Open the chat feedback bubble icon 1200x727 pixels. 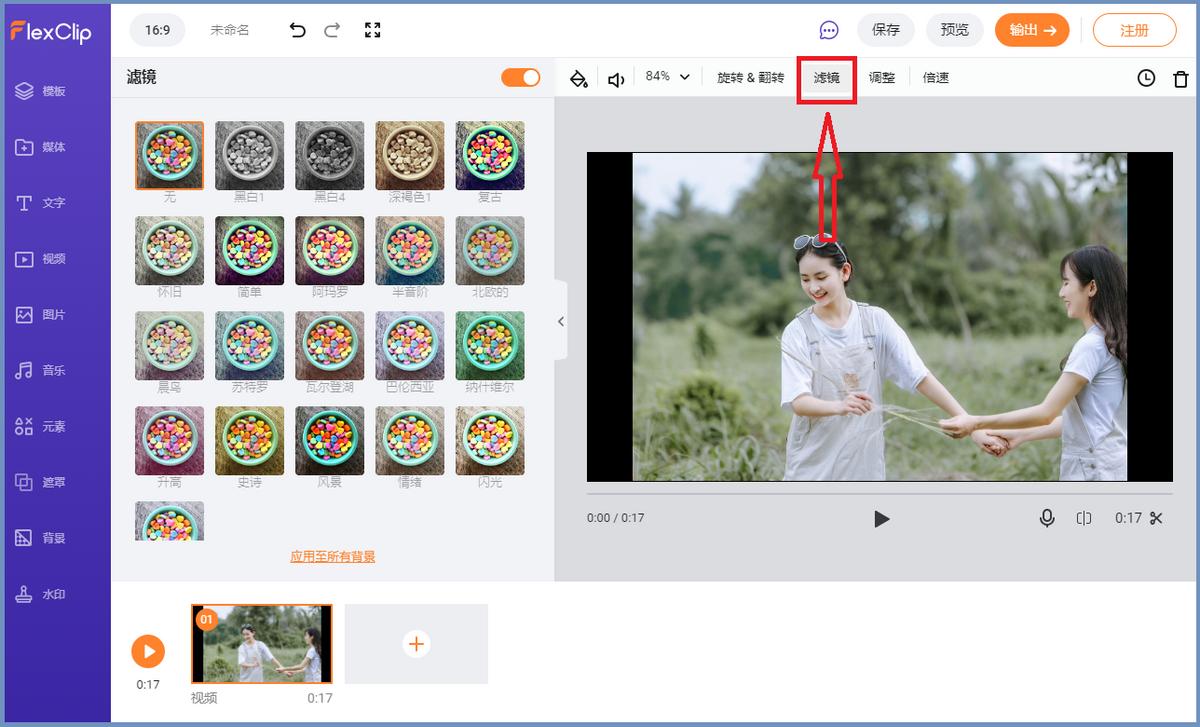point(829,30)
